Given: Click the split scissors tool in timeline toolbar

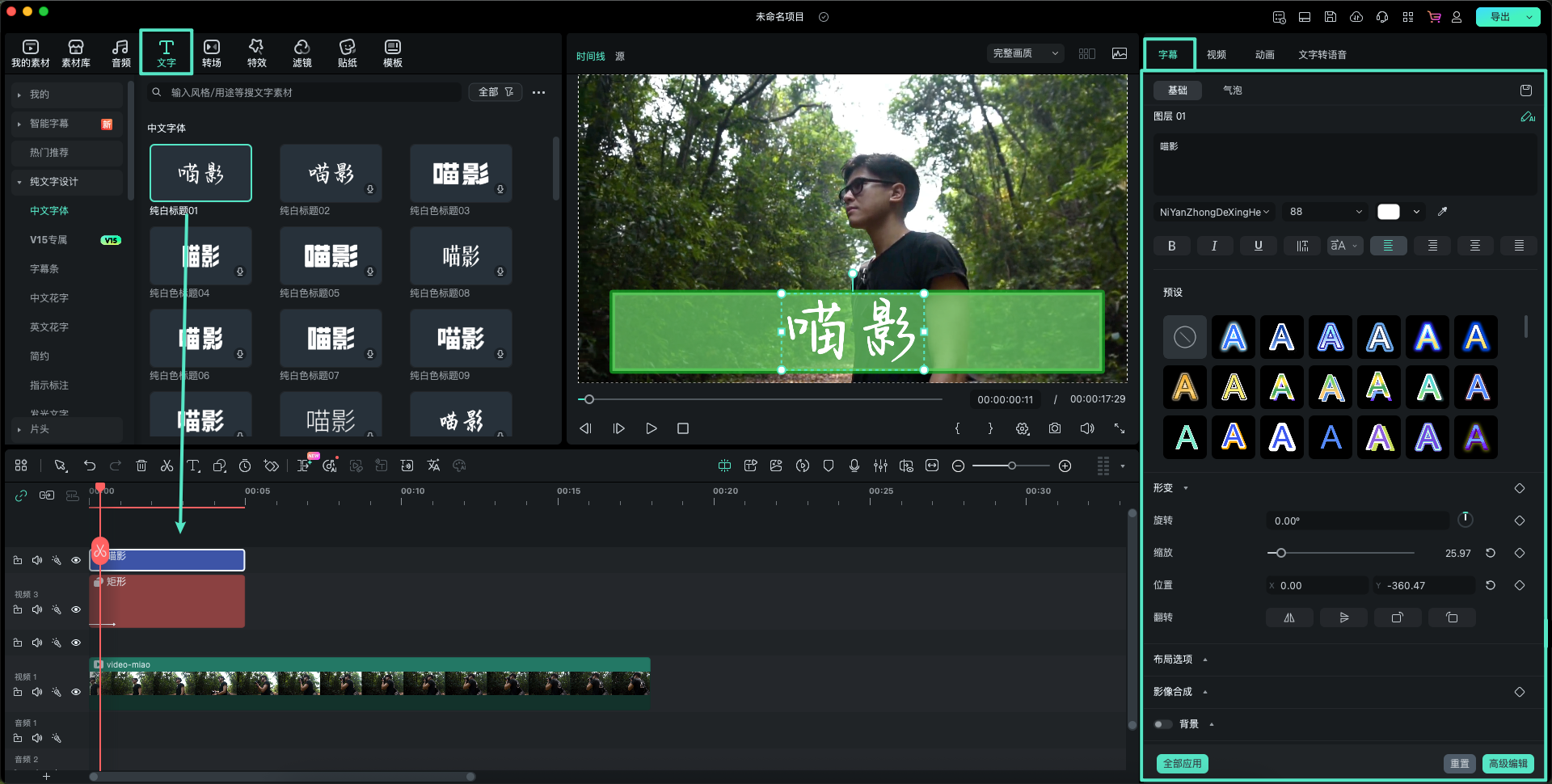Looking at the screenshot, I should (x=167, y=466).
